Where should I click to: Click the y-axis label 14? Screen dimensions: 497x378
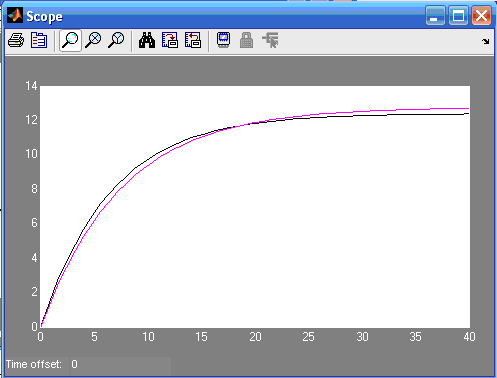pyautogui.click(x=31, y=86)
